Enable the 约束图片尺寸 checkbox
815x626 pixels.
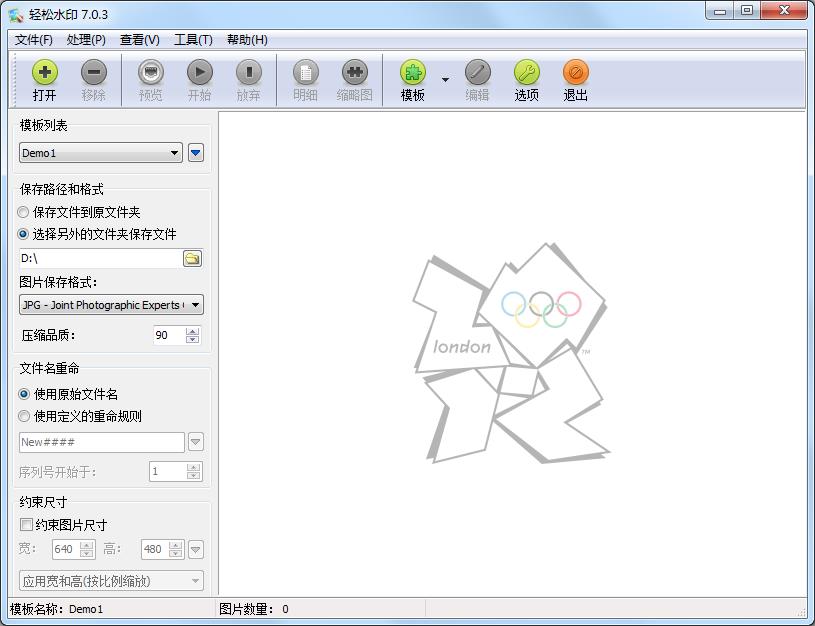coord(26,525)
